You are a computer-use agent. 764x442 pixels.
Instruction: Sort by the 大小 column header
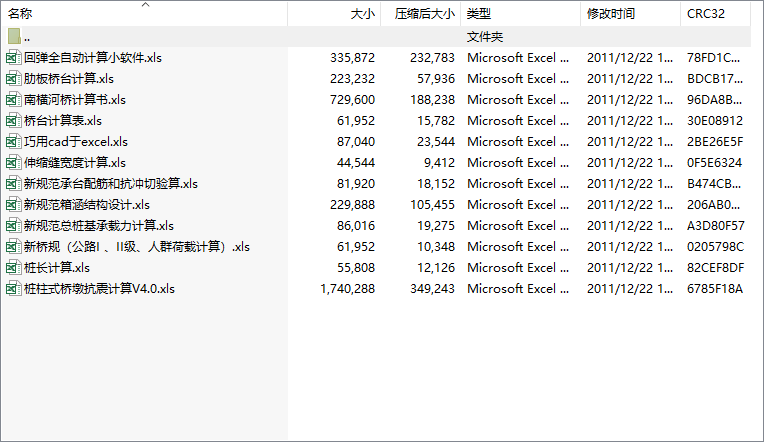tap(362, 14)
